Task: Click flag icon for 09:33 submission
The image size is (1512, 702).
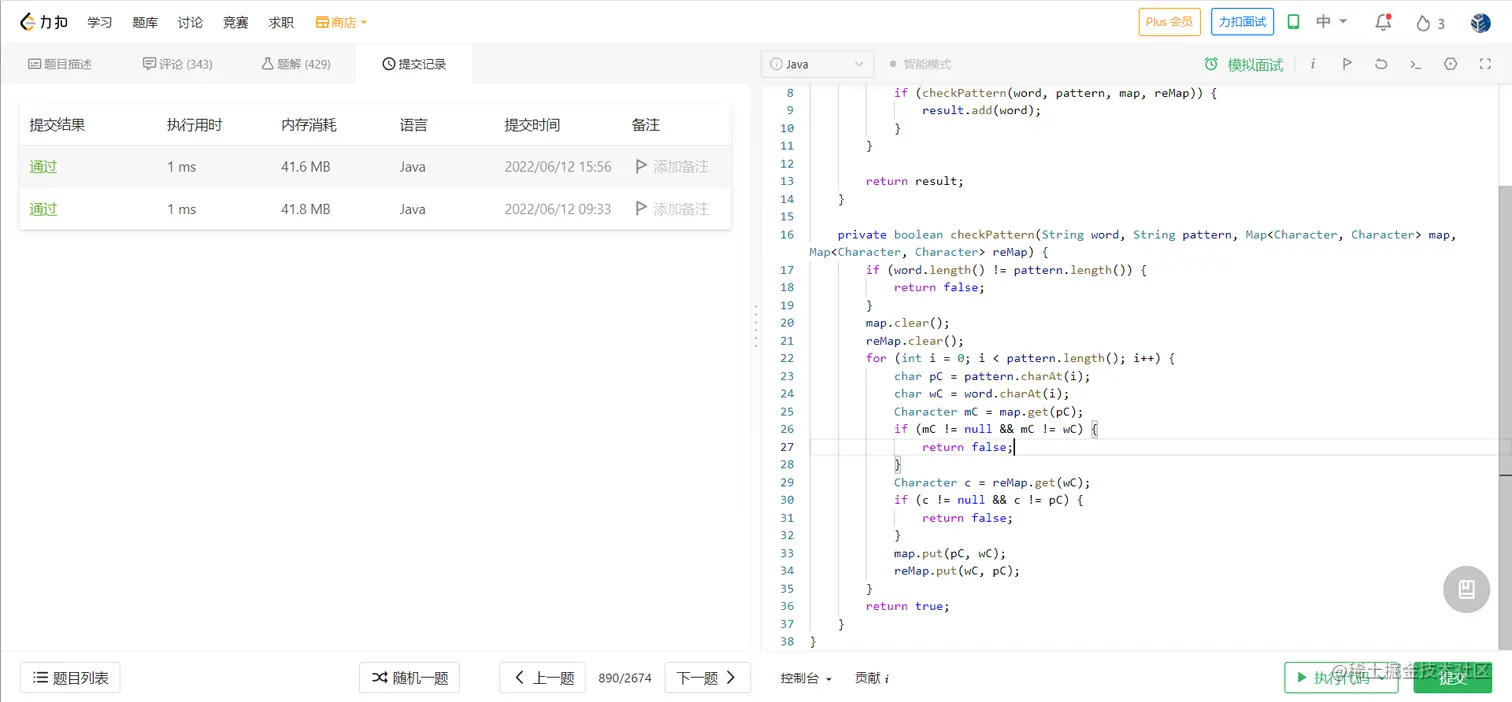Action: 641,209
